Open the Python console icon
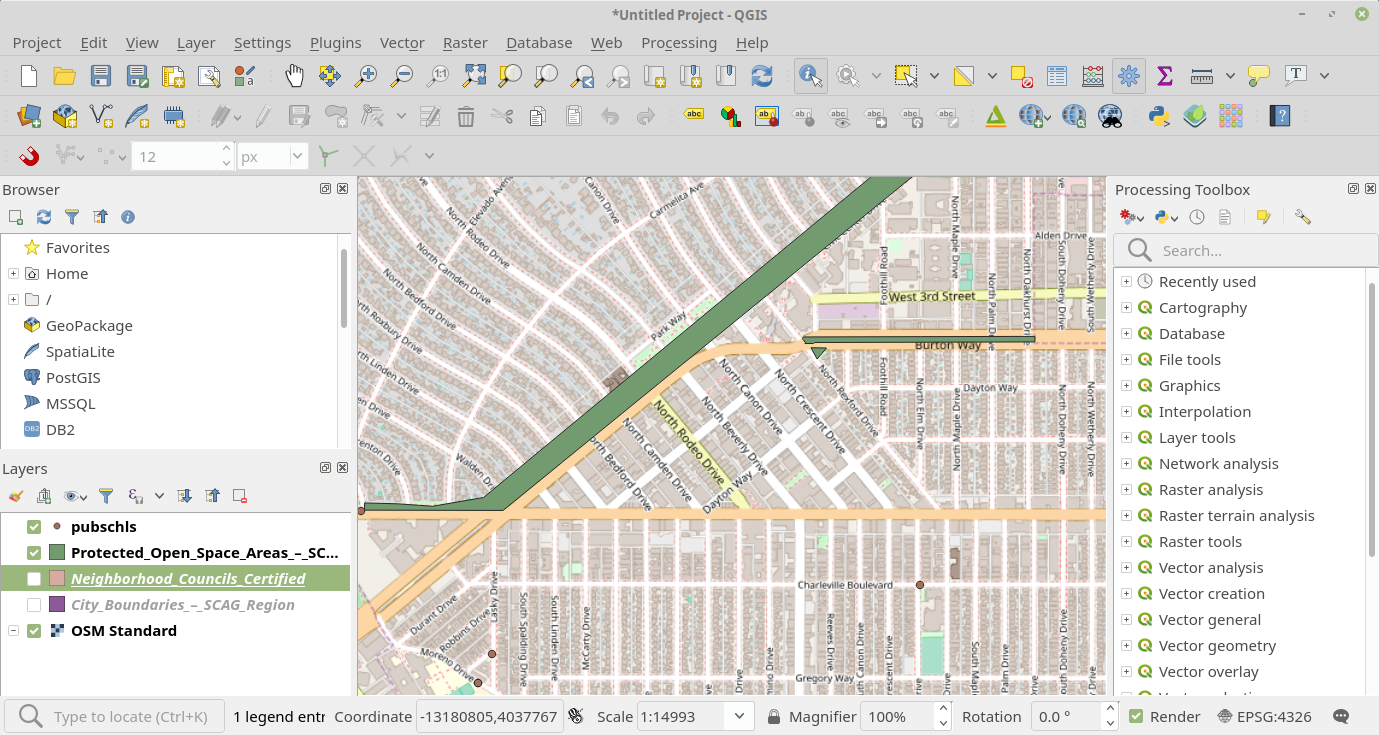This screenshot has height=735, width=1379. click(x=1159, y=116)
